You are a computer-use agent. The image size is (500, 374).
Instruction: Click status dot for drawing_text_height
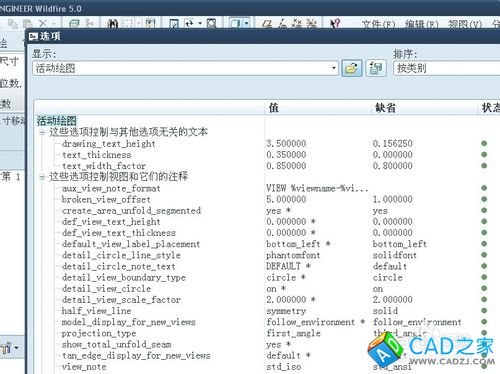(484, 143)
